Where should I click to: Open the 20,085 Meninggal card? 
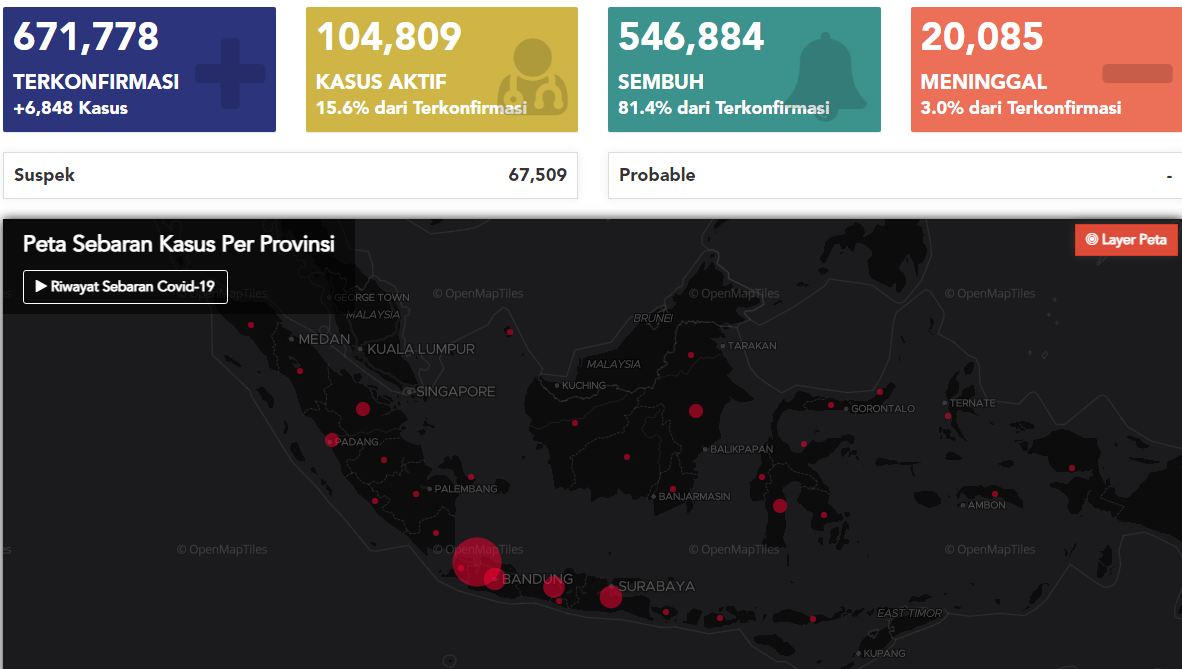pyautogui.click(x=1046, y=69)
